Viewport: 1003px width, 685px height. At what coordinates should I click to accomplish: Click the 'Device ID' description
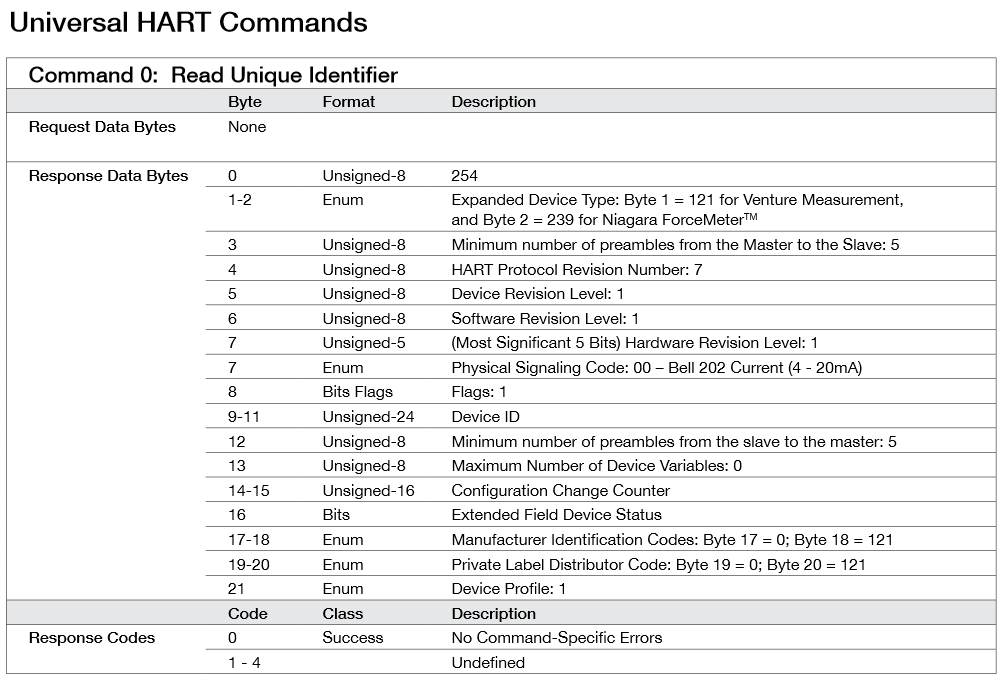coord(485,417)
